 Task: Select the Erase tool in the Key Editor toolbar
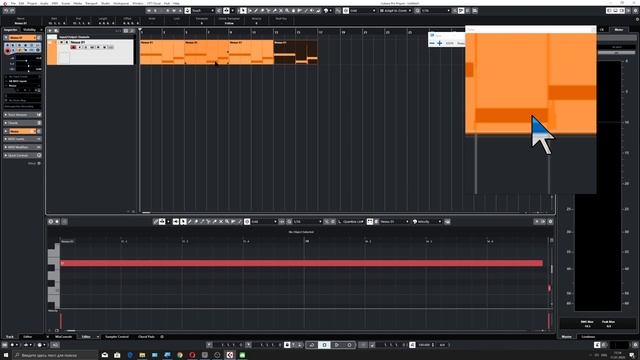point(196,222)
